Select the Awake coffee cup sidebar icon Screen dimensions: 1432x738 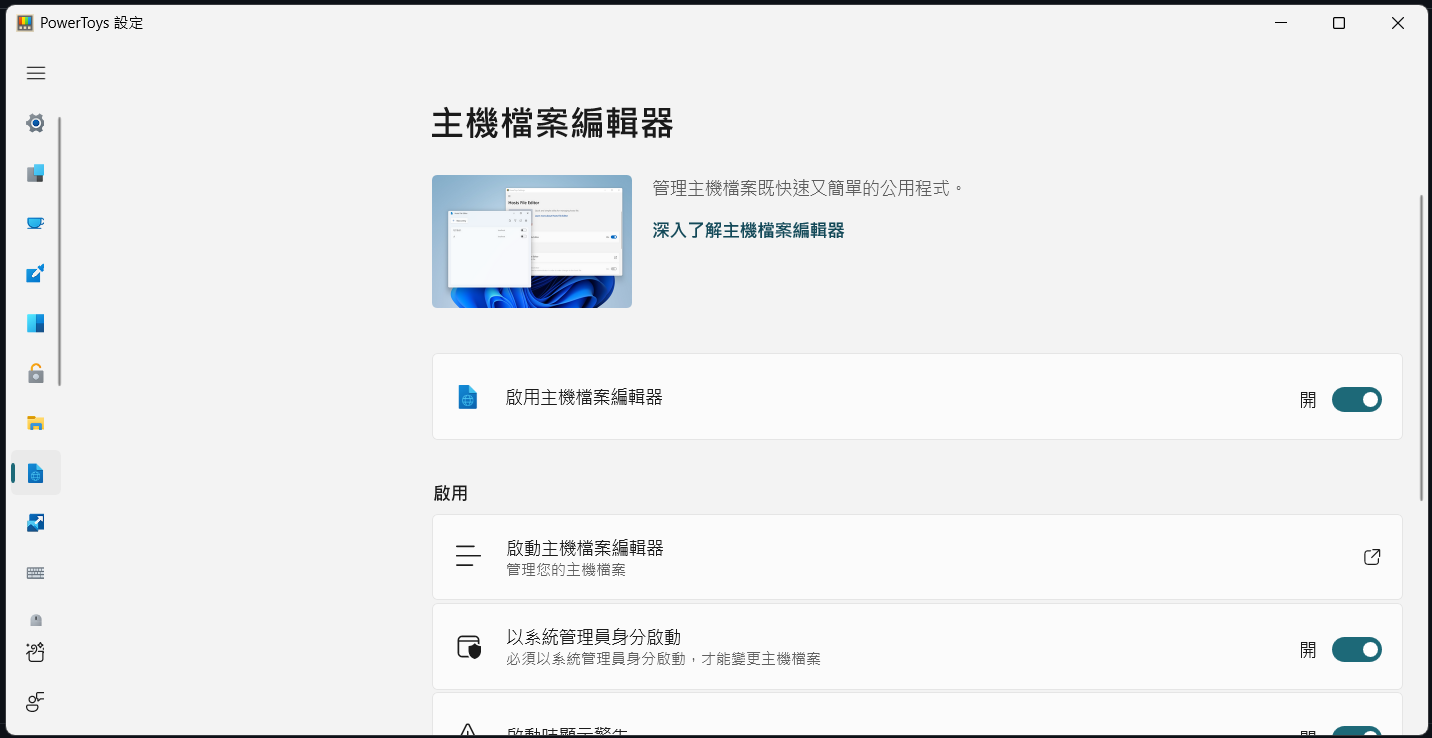[35, 222]
